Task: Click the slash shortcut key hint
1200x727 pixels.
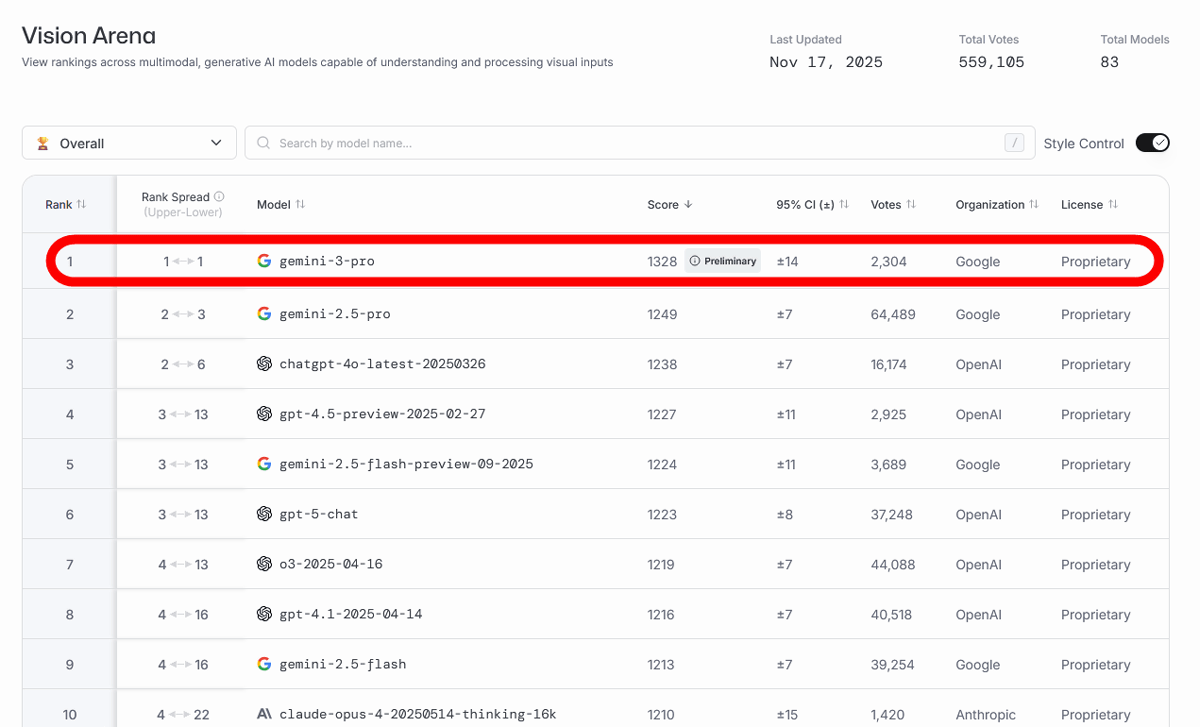Action: click(1014, 143)
